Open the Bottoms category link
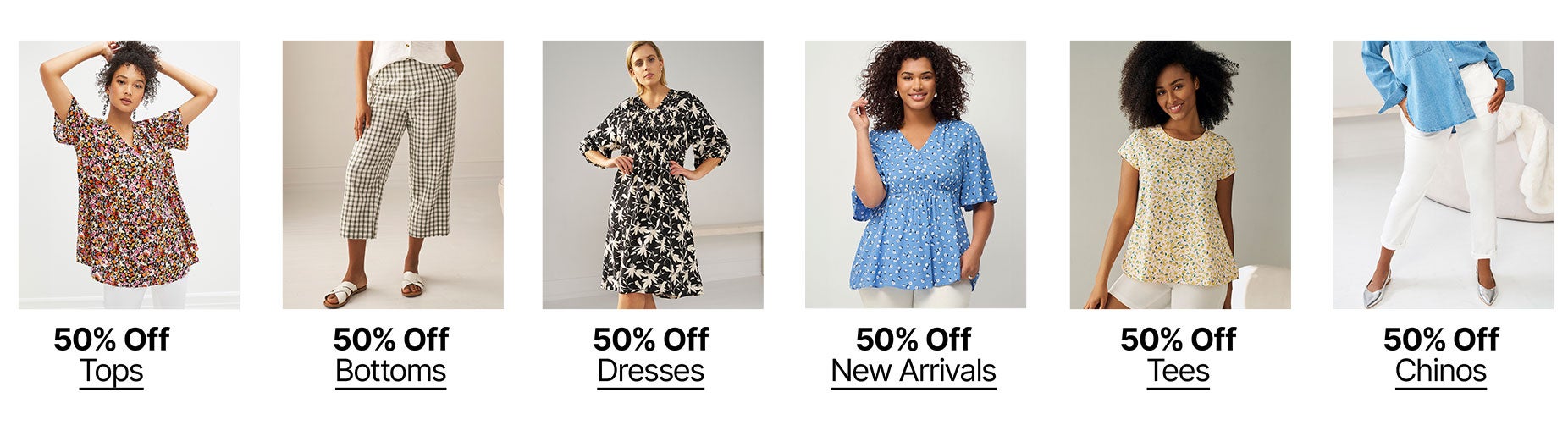This screenshot has width=1568, height=442. (x=390, y=372)
